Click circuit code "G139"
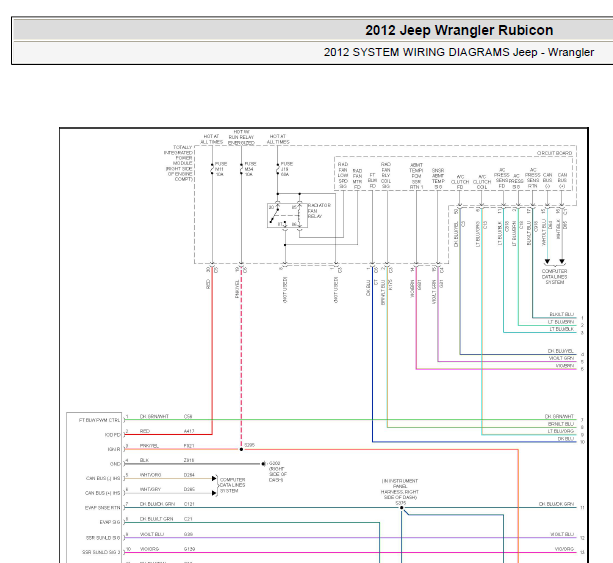This screenshot has height=563, width=613. click(189, 549)
